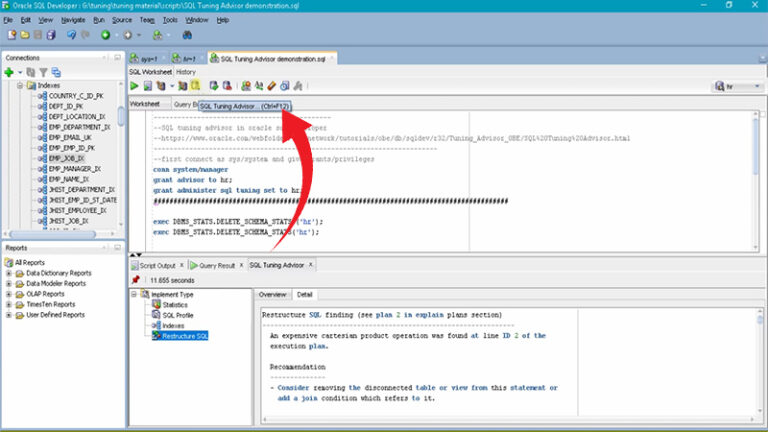Click All Reports in Reports panel
The image size is (768, 432).
(29, 263)
